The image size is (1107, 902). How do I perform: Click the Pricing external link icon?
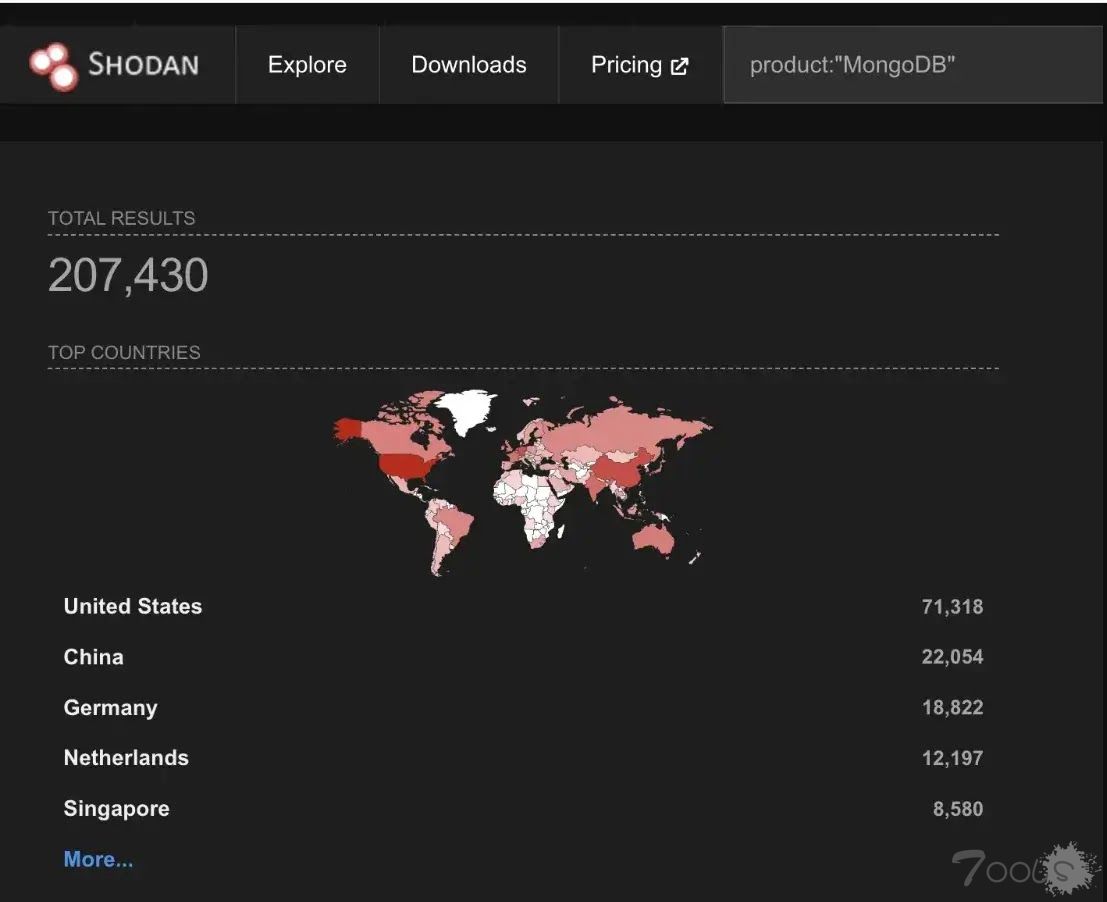click(680, 67)
